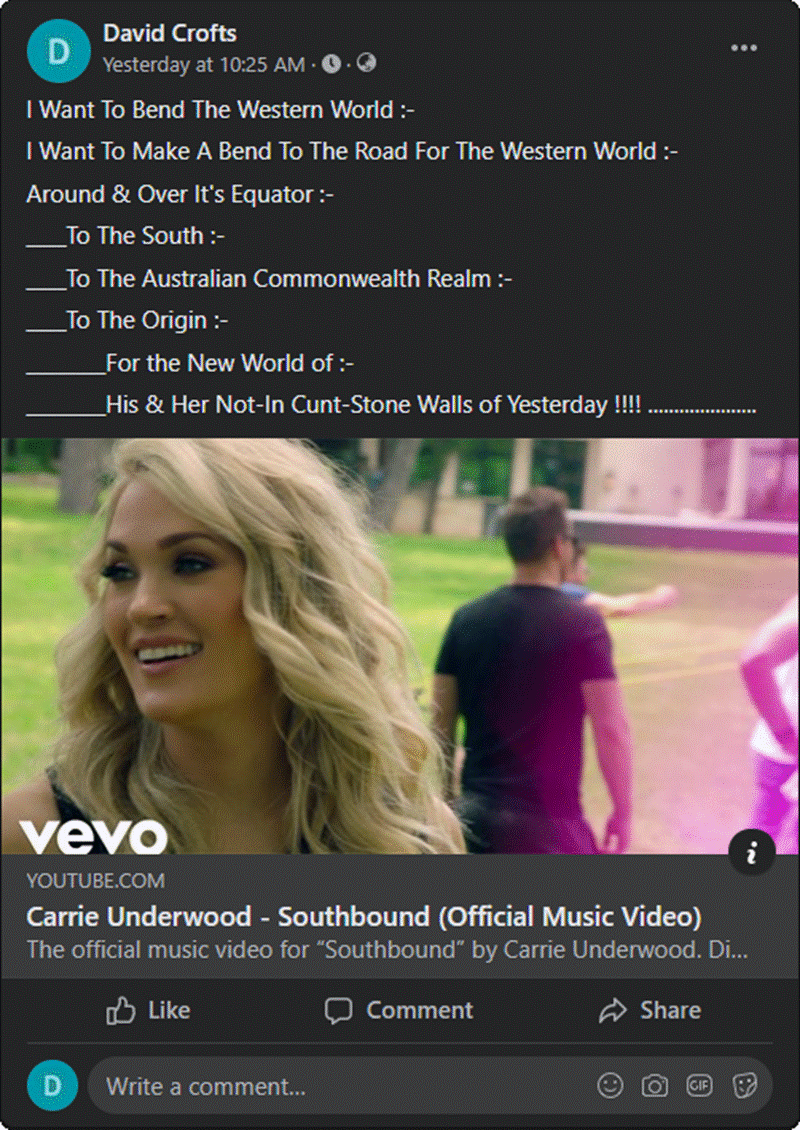Open the Carrie Underwood video thumbnail
The height and width of the screenshot is (1130, 800).
click(400, 646)
